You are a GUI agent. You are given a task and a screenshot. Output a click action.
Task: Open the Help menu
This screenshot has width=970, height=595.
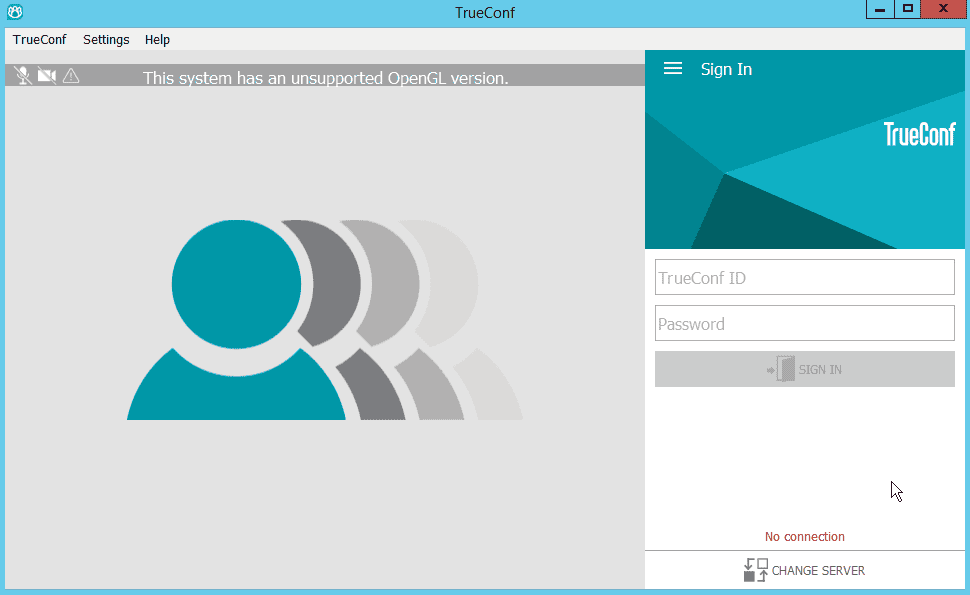click(x=157, y=40)
